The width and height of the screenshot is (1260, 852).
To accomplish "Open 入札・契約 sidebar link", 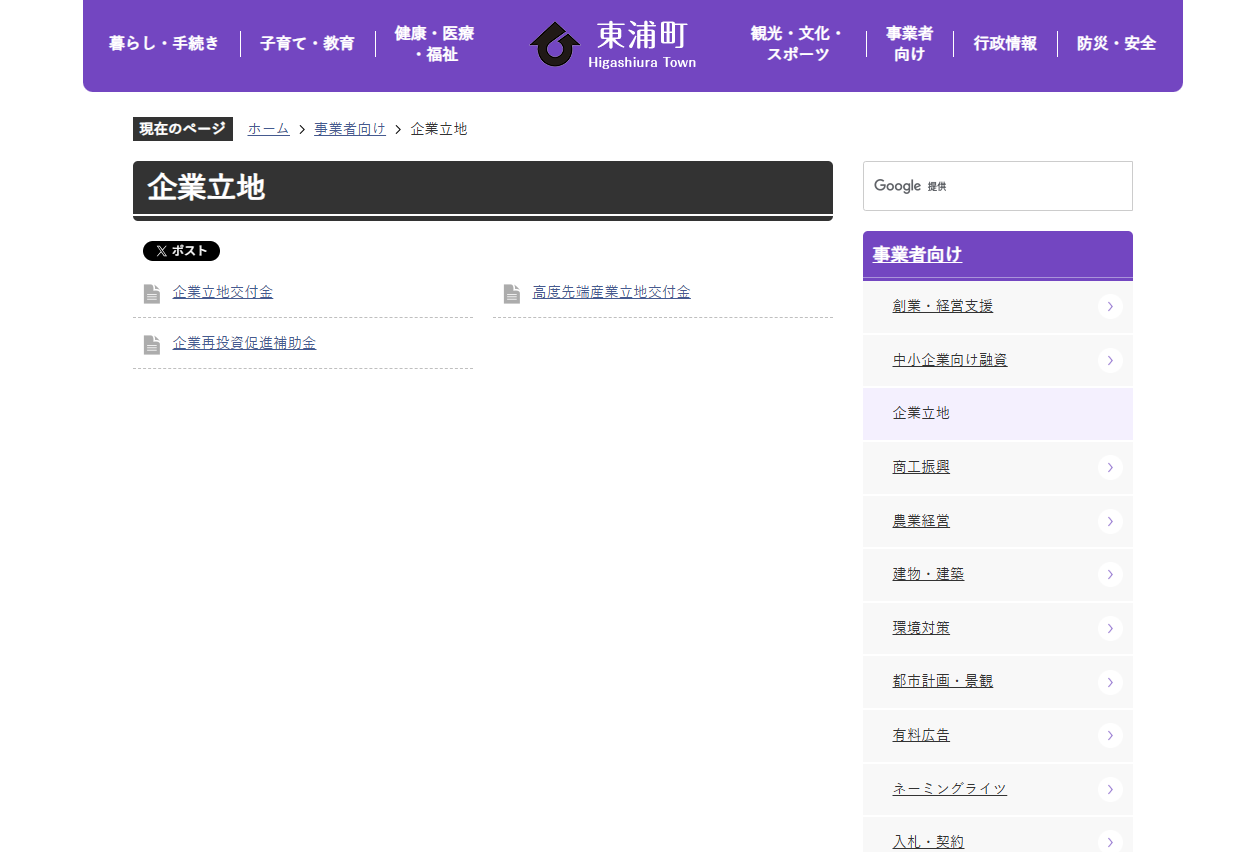I will click(x=928, y=842).
